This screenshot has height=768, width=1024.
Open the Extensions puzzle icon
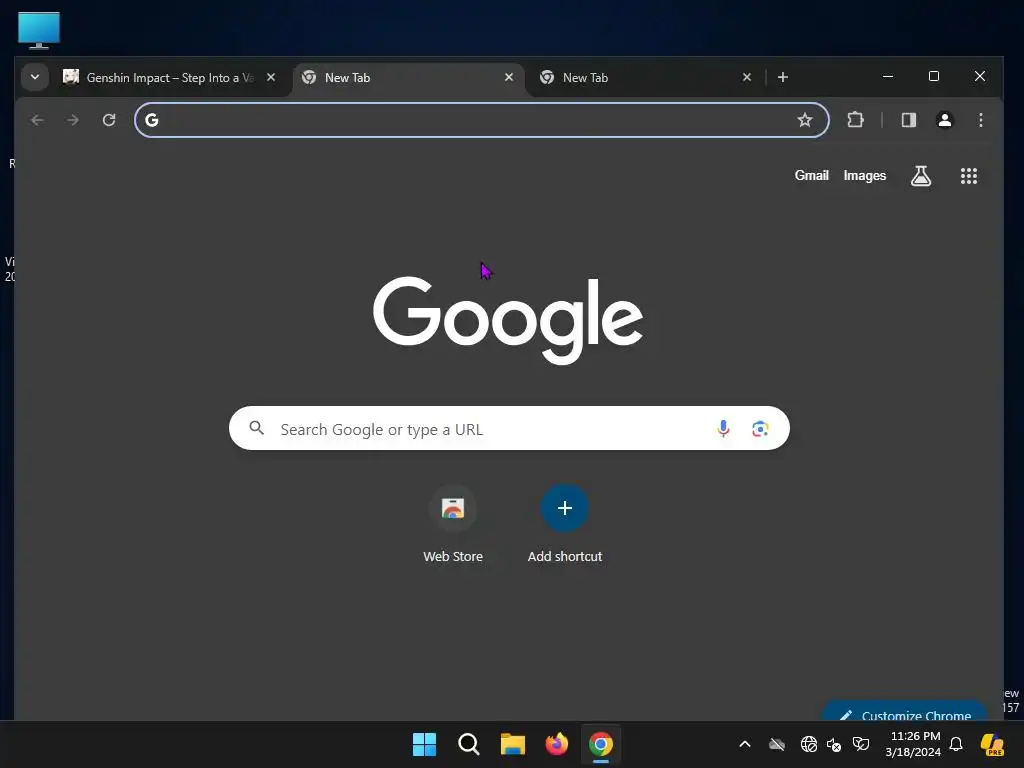[x=855, y=120]
